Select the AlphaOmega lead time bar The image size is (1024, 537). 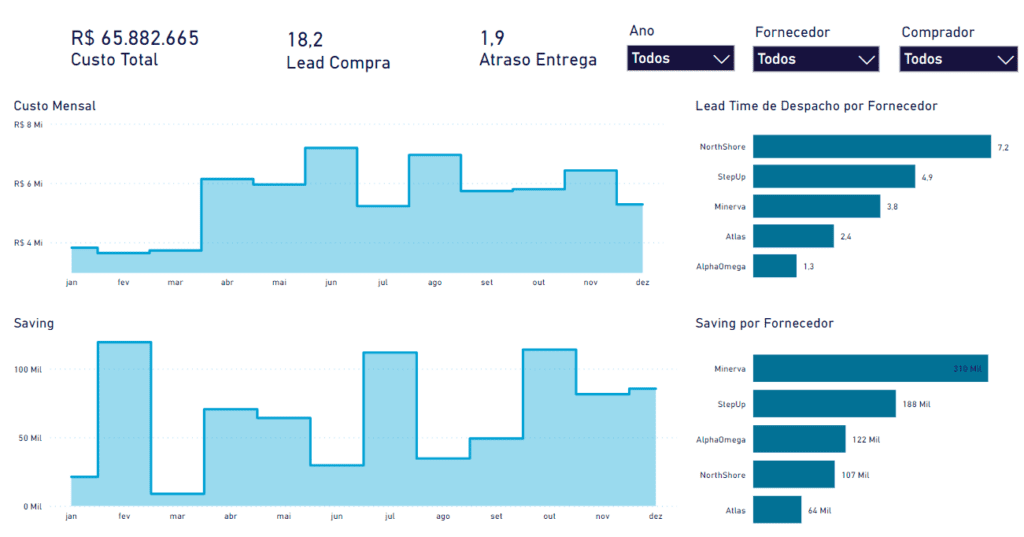pos(775,266)
